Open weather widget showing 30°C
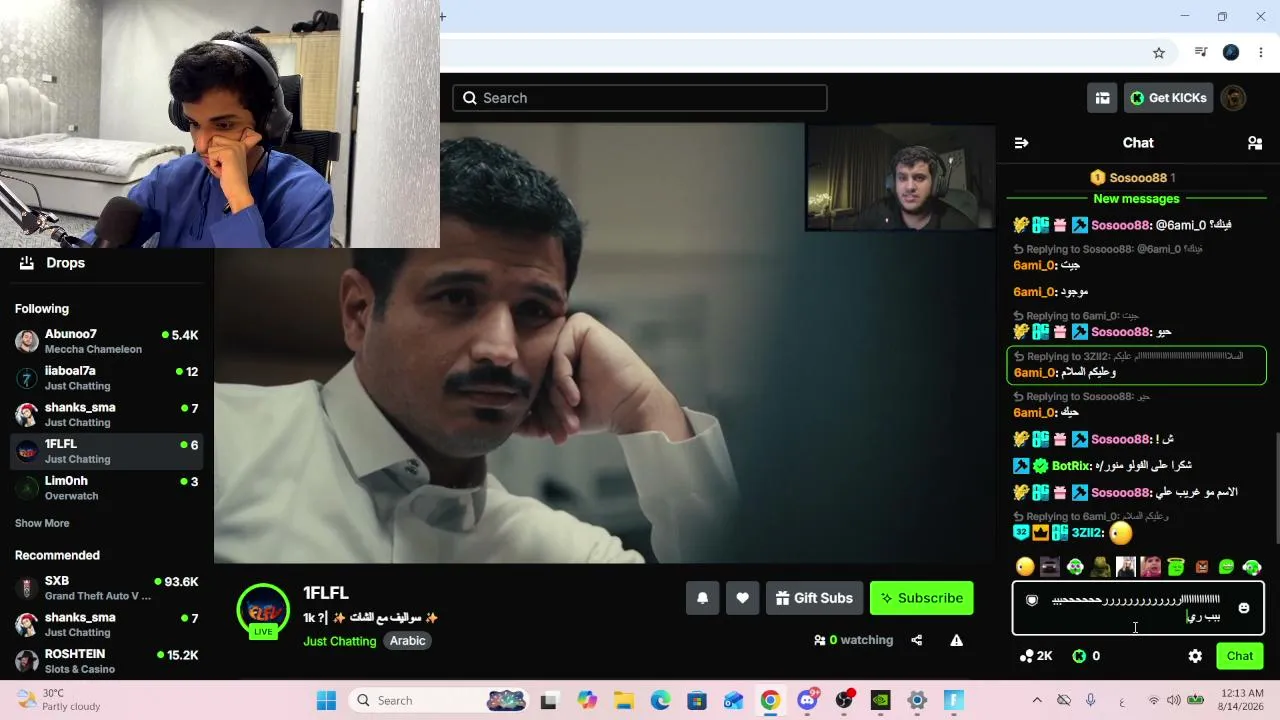The image size is (1280, 720). (60, 700)
